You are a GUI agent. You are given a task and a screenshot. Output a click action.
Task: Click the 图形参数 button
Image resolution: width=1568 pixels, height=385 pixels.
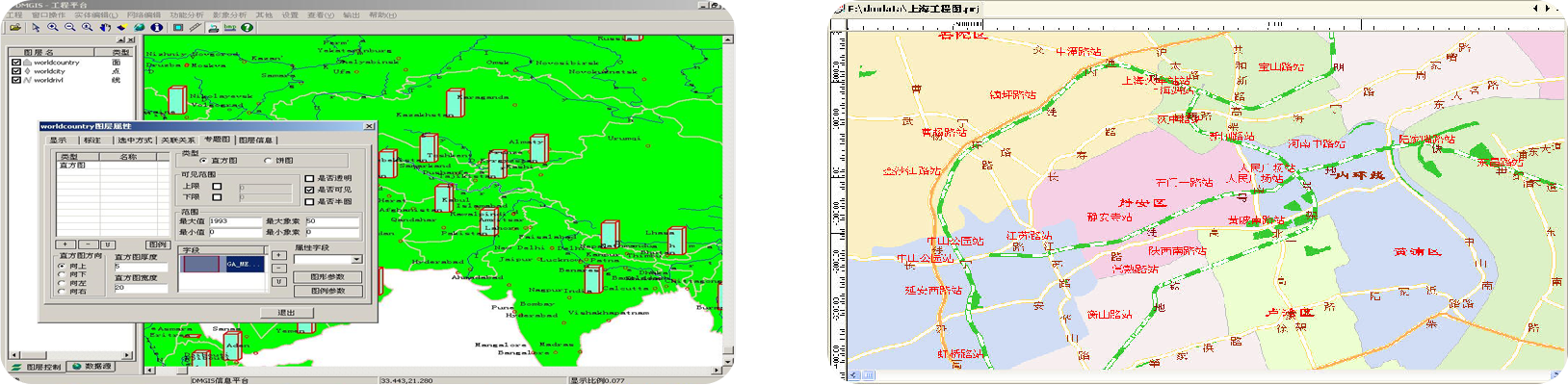pyautogui.click(x=327, y=277)
